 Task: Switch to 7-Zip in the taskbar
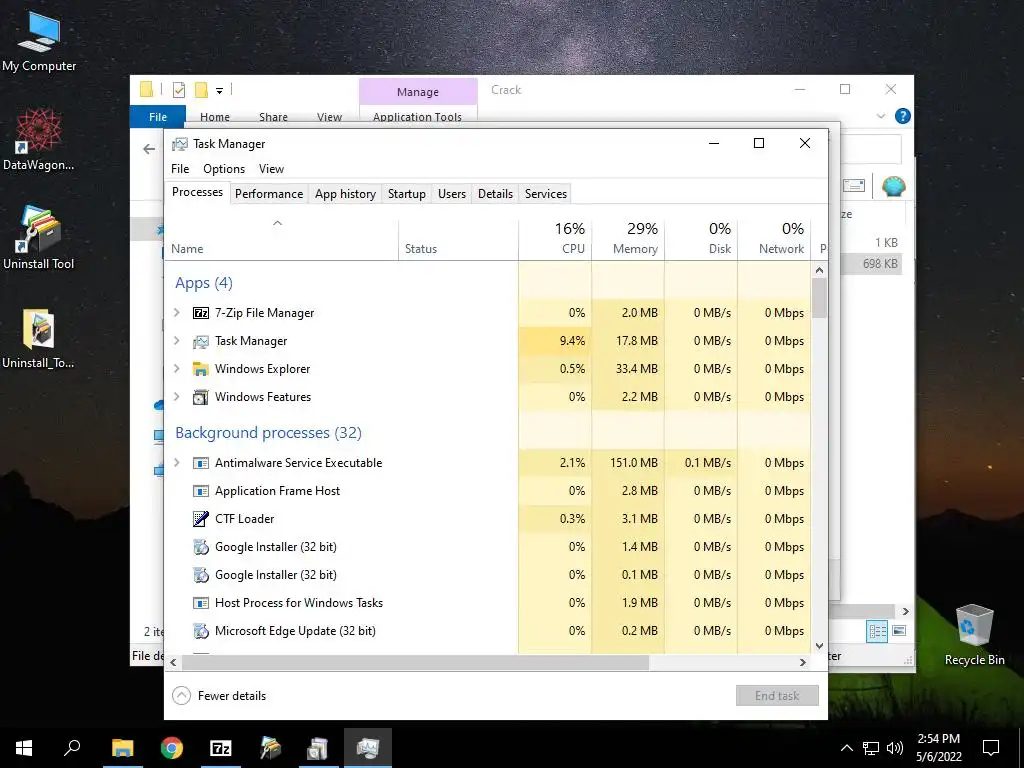(221, 748)
